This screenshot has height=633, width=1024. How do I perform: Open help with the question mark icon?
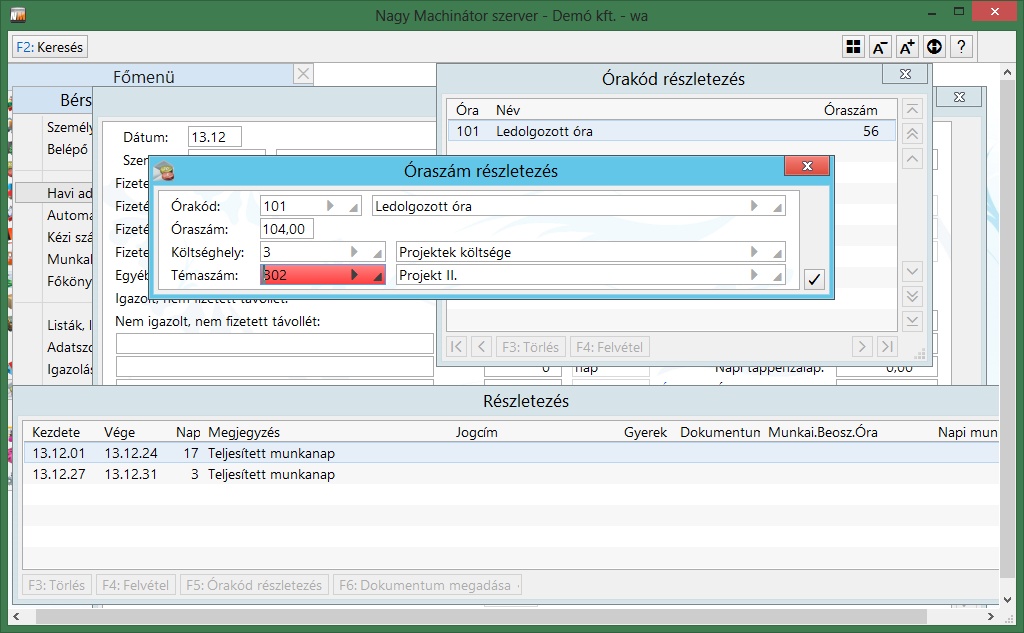pyautogui.click(x=961, y=46)
